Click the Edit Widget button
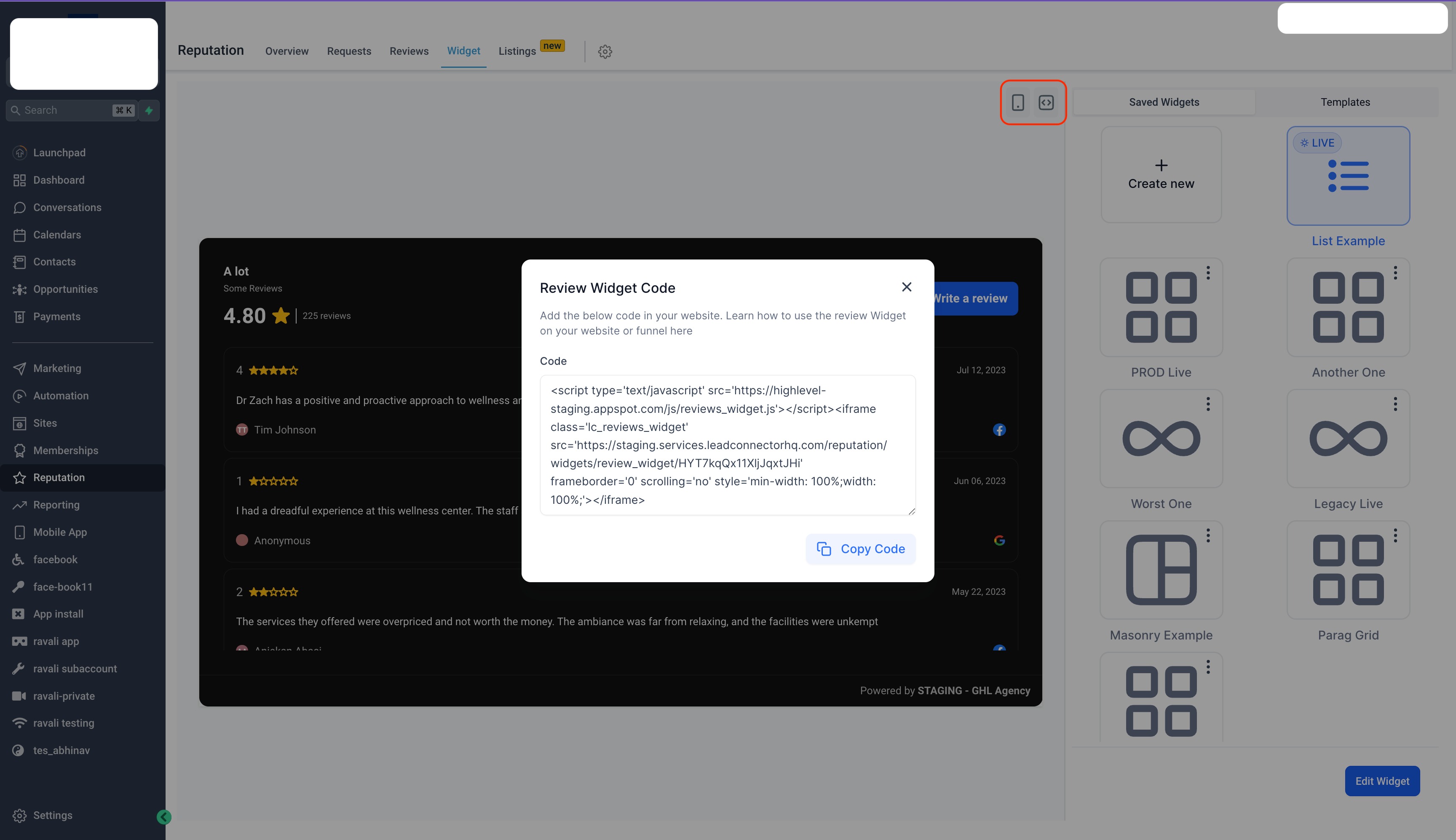 point(1381,781)
